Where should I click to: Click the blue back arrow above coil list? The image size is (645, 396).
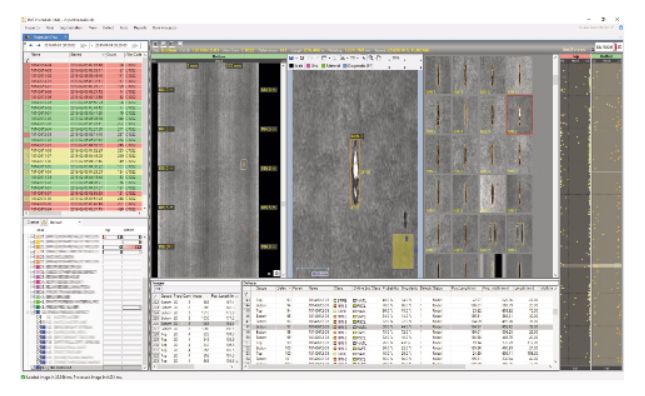click(30, 45)
